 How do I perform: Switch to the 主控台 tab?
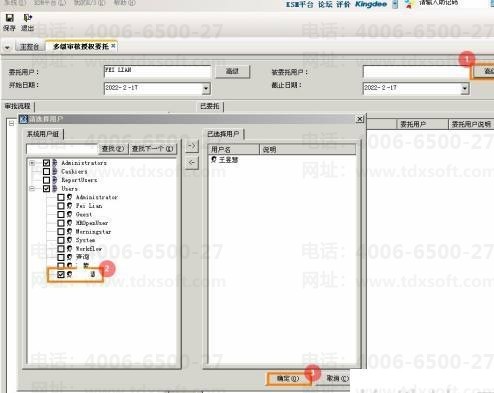tap(29, 47)
